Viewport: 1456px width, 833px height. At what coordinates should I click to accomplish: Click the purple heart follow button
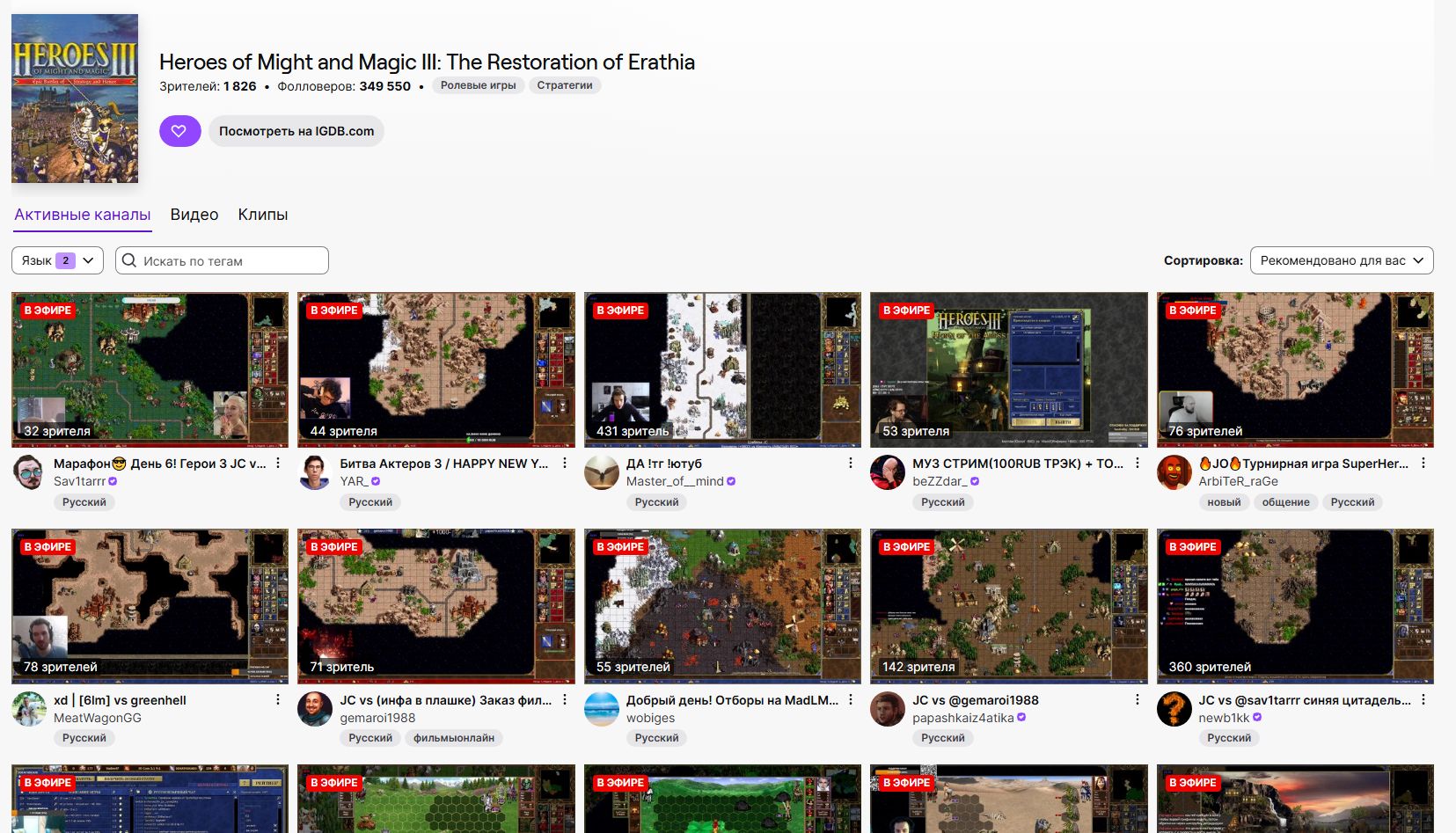click(180, 131)
